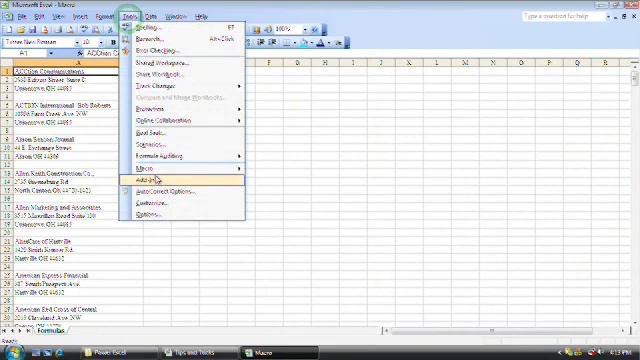640x360 pixels.
Task: Click the Help icon right of zoom
Action: tap(315, 29)
